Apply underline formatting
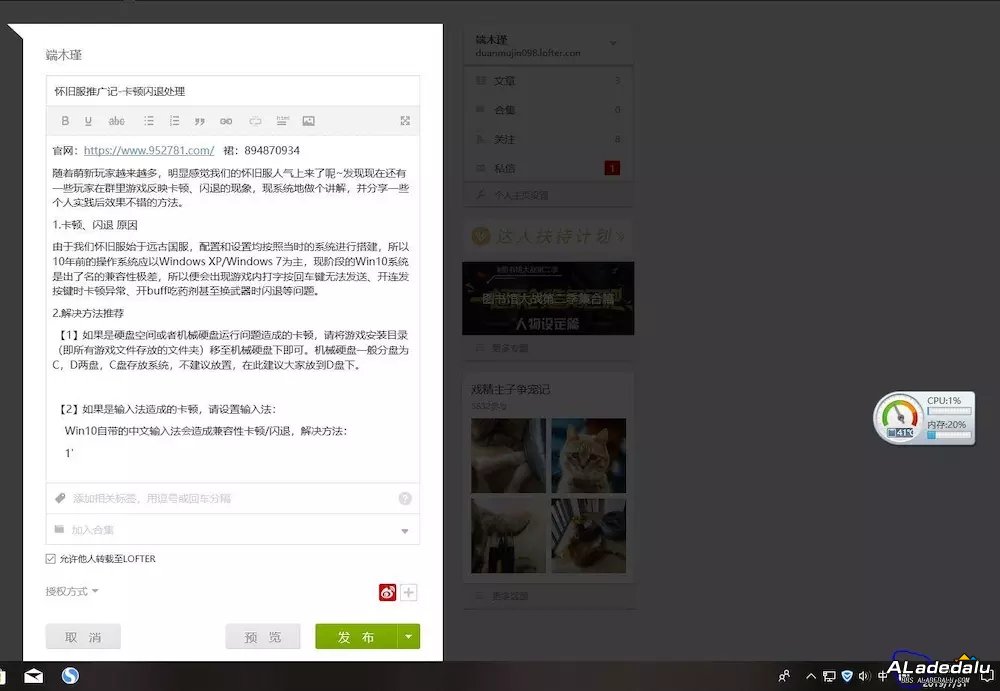Screen dimensions: 1000x691 click(x=86, y=120)
